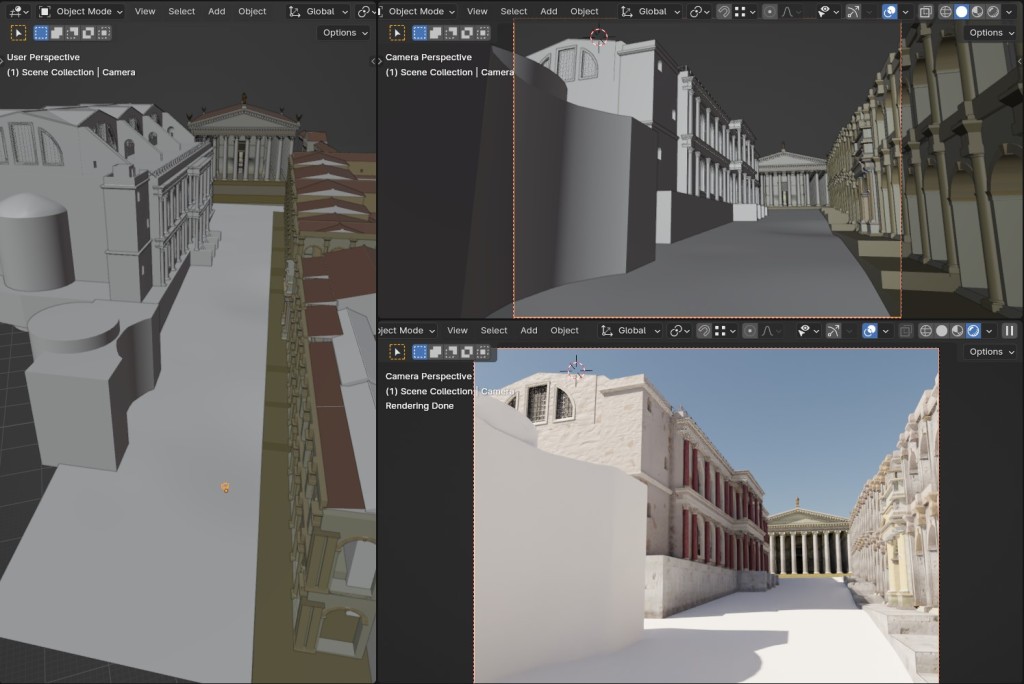Enable rendered shading in top-right viewport header

tap(992, 12)
